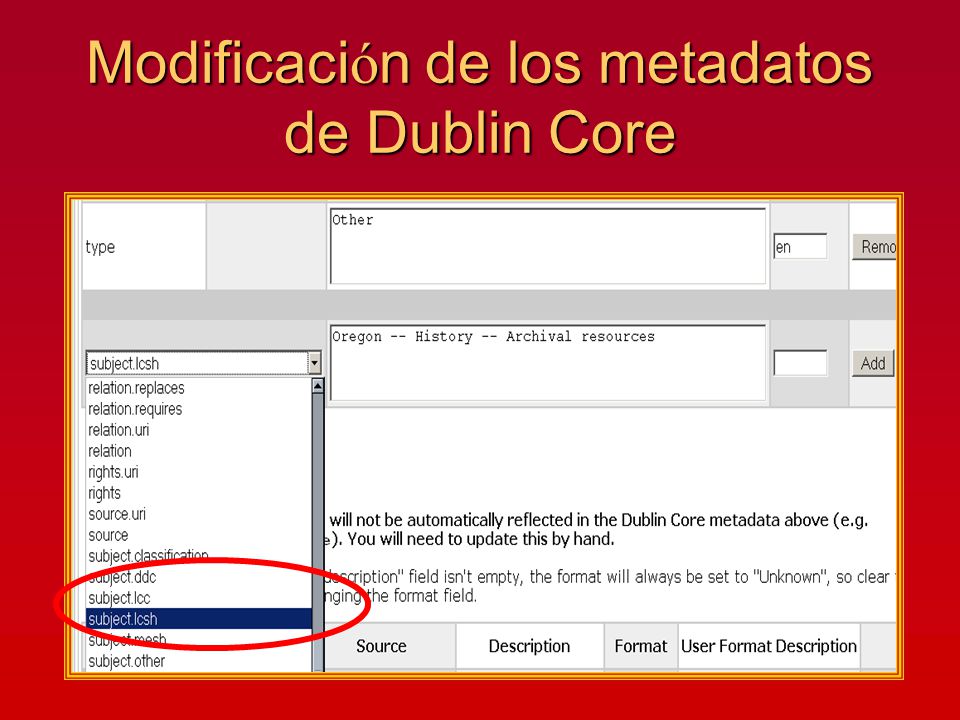Viewport: 960px width, 720px height.
Task: Select relation.requires from the list
Action: coord(199,409)
